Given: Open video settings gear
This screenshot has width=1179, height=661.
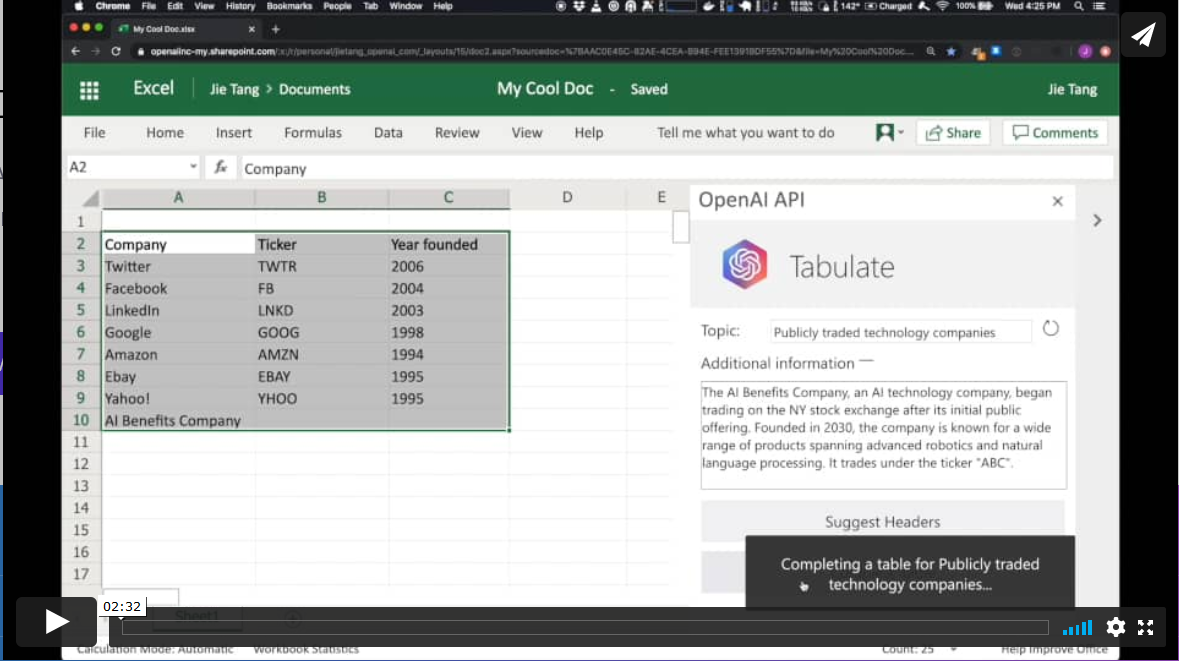Looking at the screenshot, I should point(1116,627).
